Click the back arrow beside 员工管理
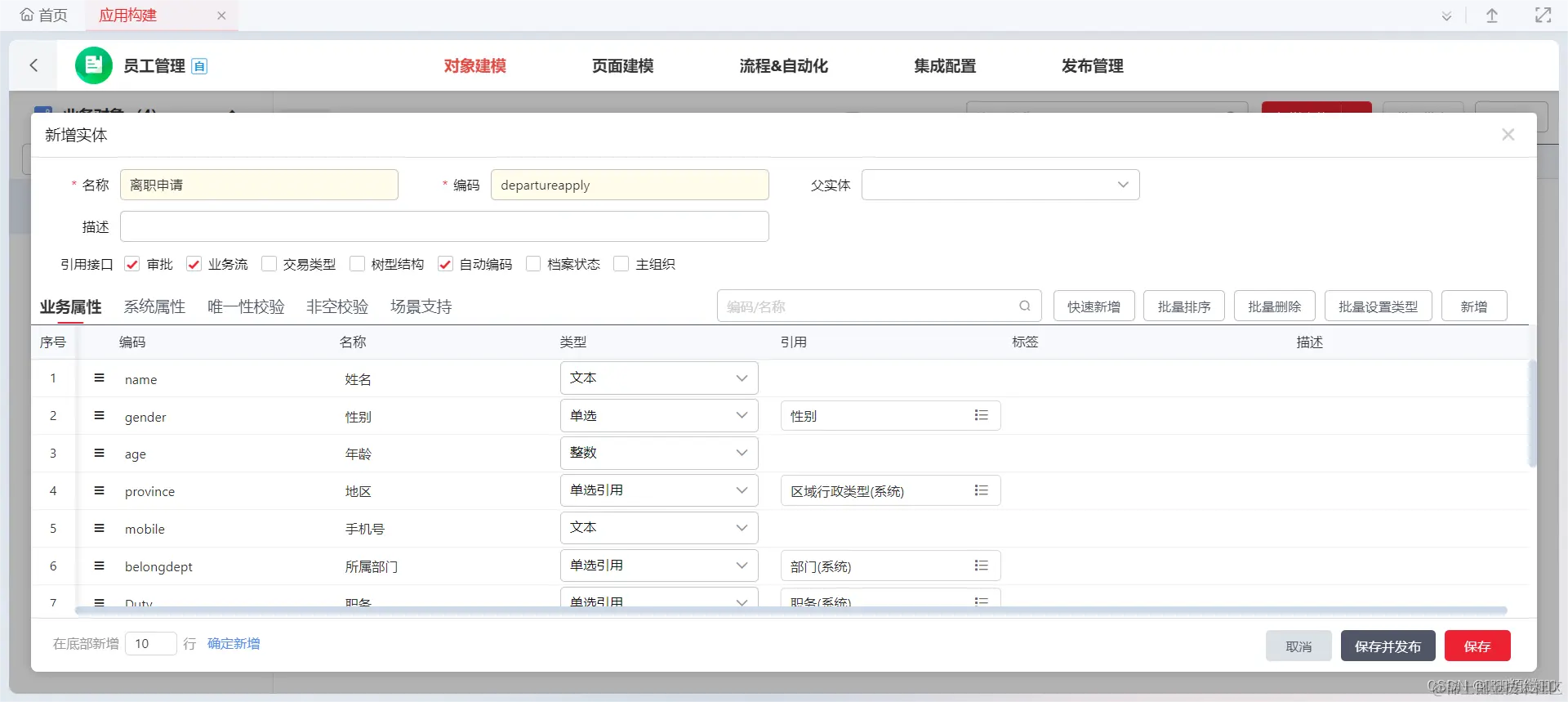The width and height of the screenshot is (1568, 702). click(x=33, y=65)
